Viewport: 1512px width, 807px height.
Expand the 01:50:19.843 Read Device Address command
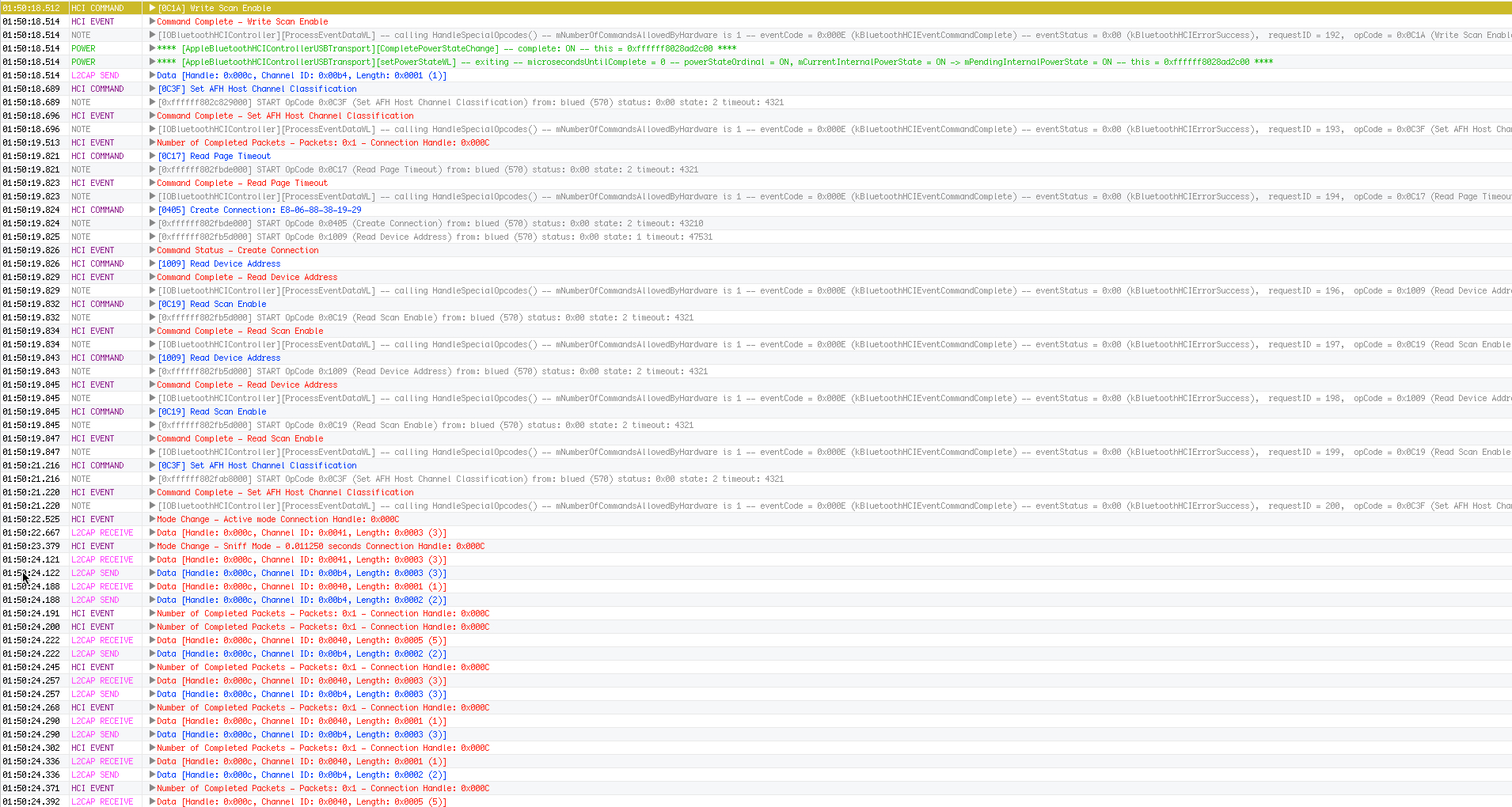(153, 358)
